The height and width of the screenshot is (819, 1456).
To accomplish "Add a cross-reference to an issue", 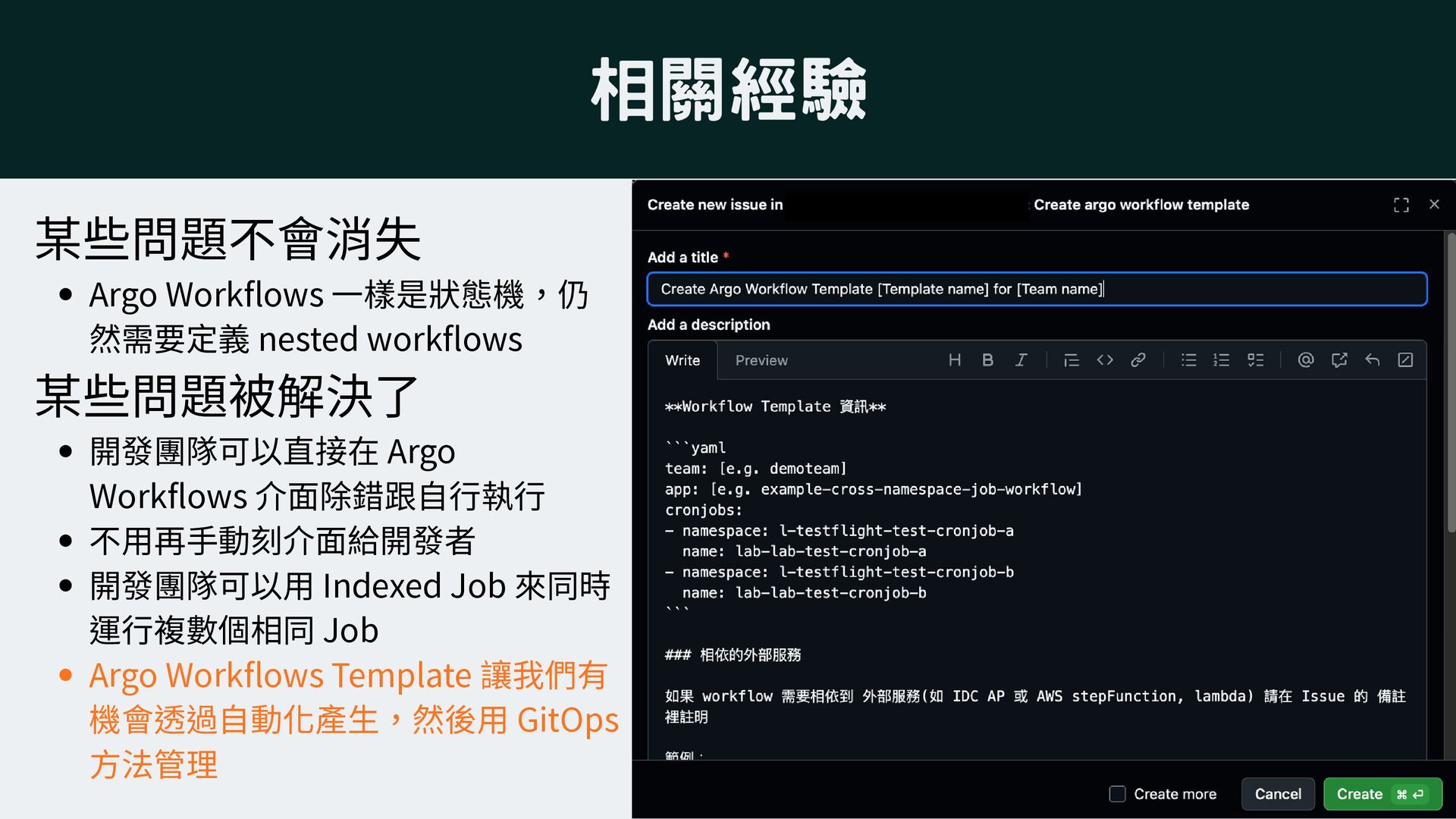I will click(1339, 360).
